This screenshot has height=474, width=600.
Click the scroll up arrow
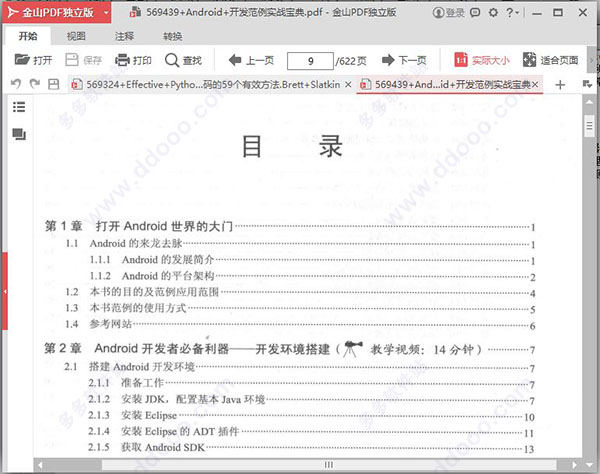(589, 102)
